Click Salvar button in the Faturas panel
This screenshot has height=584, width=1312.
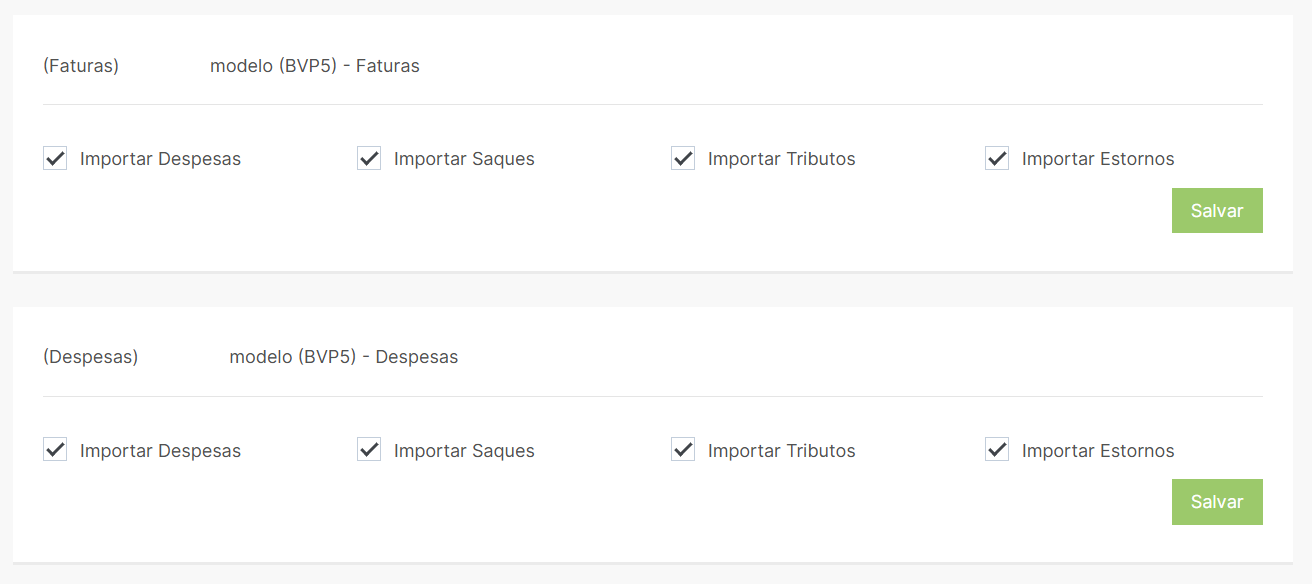click(1216, 211)
